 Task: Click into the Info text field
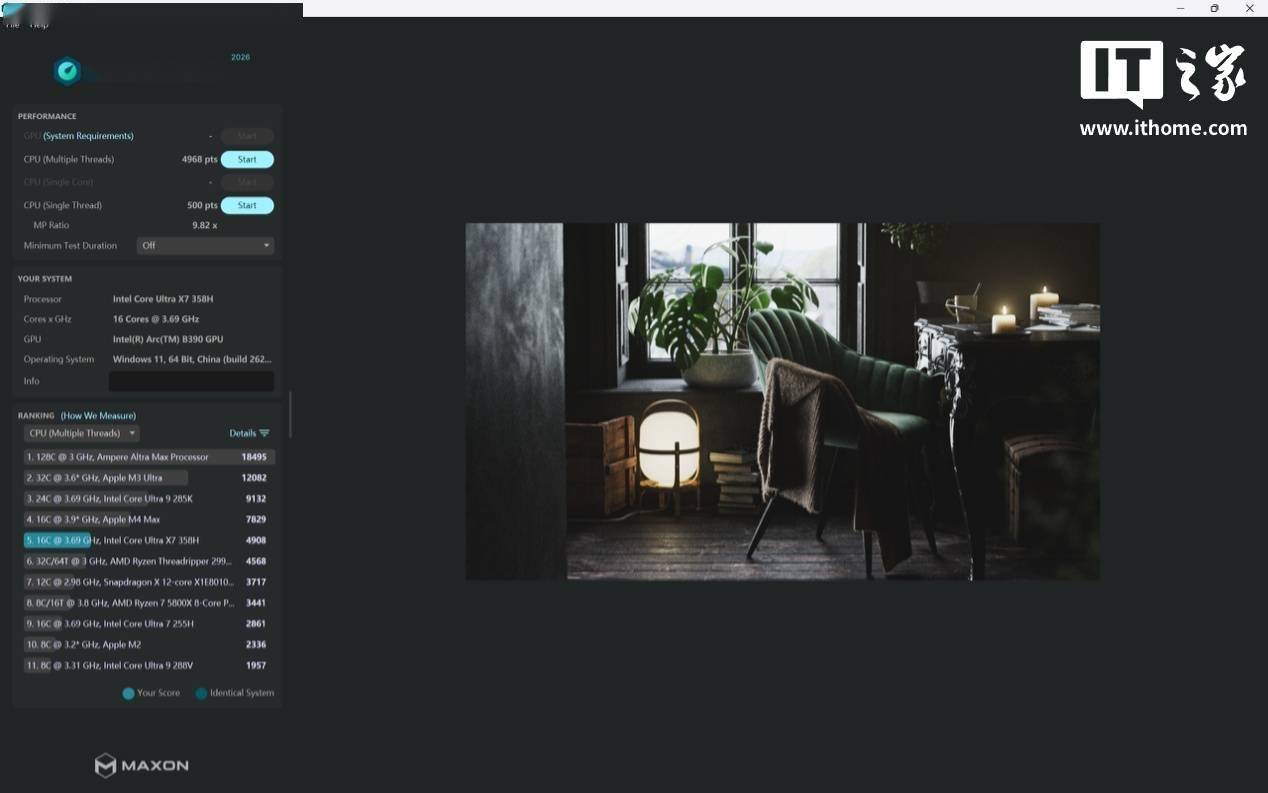(191, 381)
